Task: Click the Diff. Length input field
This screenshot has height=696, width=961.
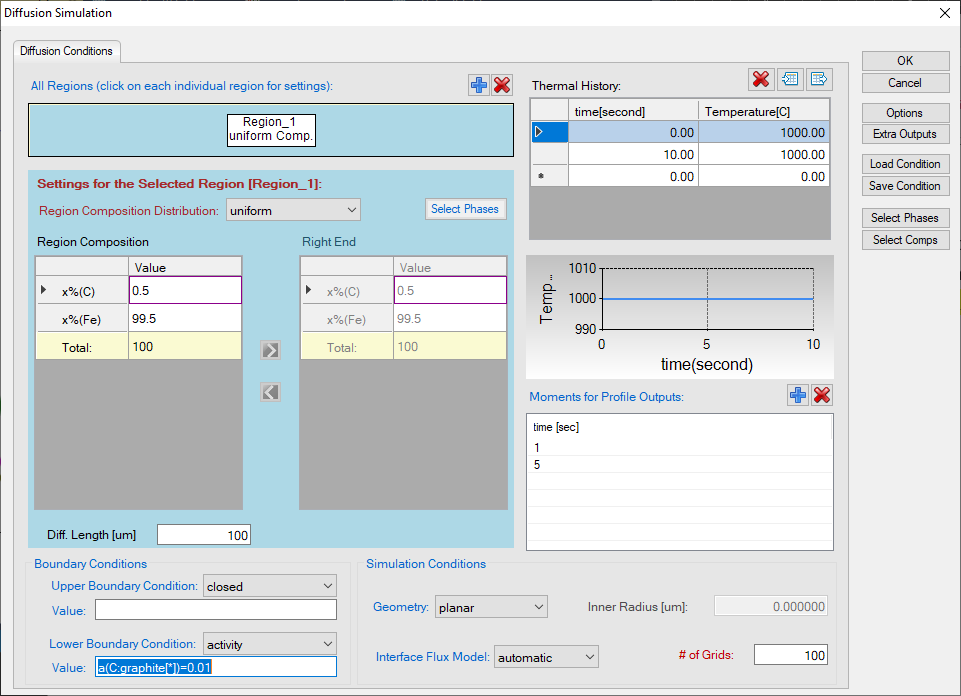Action: pos(203,536)
